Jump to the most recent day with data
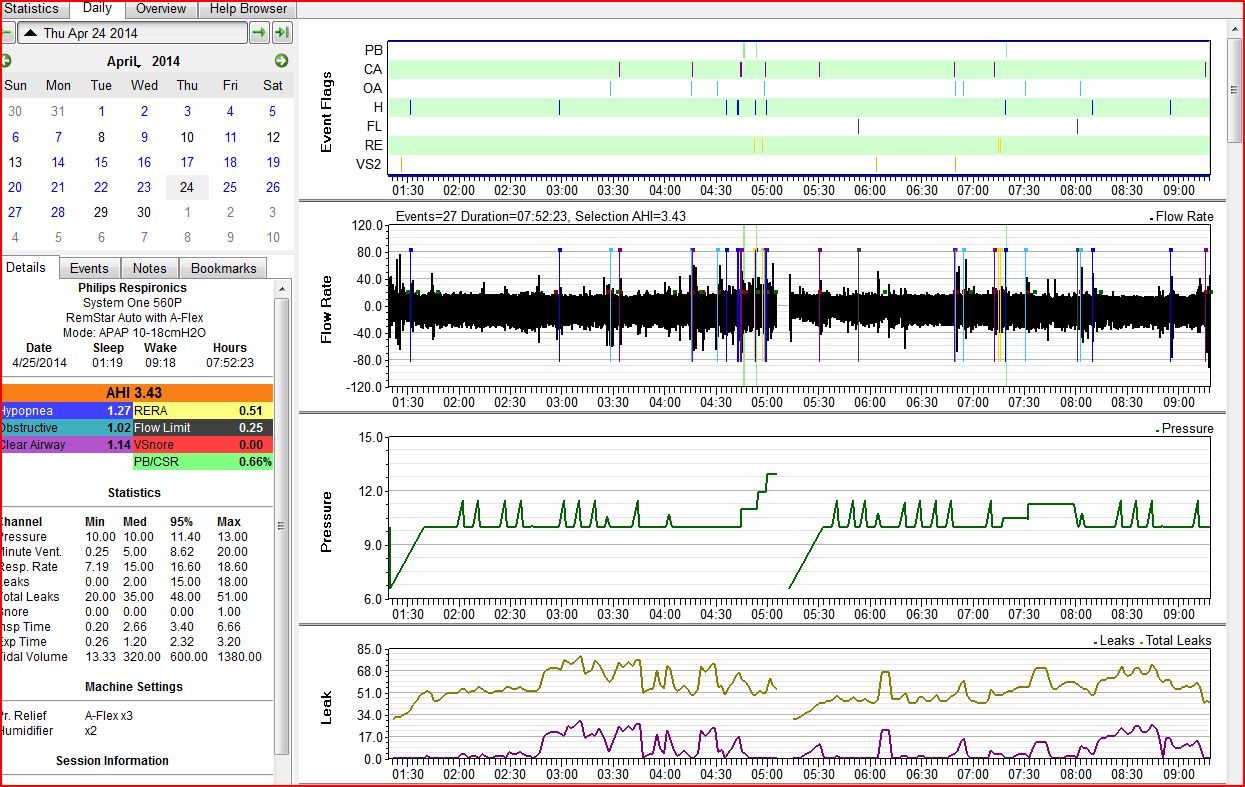 (282, 33)
